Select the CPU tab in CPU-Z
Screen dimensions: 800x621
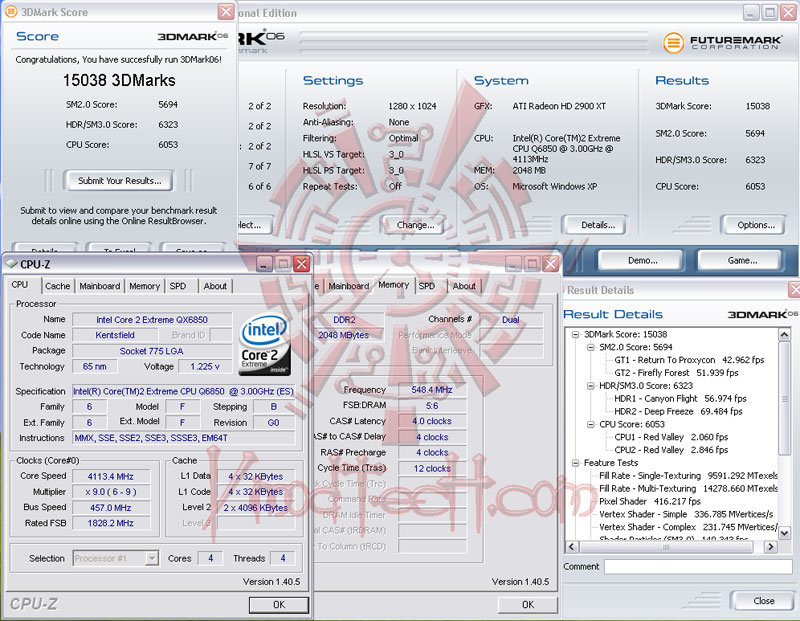click(x=20, y=285)
